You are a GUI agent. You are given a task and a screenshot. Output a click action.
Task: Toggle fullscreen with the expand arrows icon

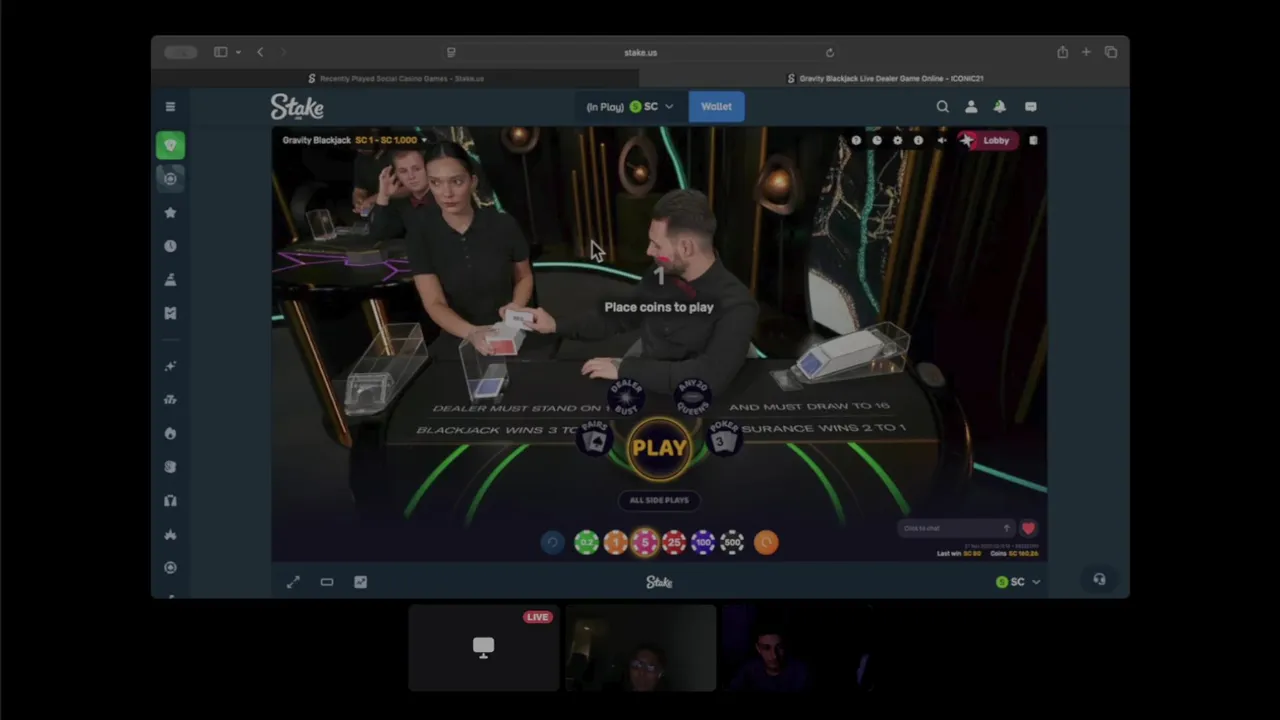click(293, 582)
